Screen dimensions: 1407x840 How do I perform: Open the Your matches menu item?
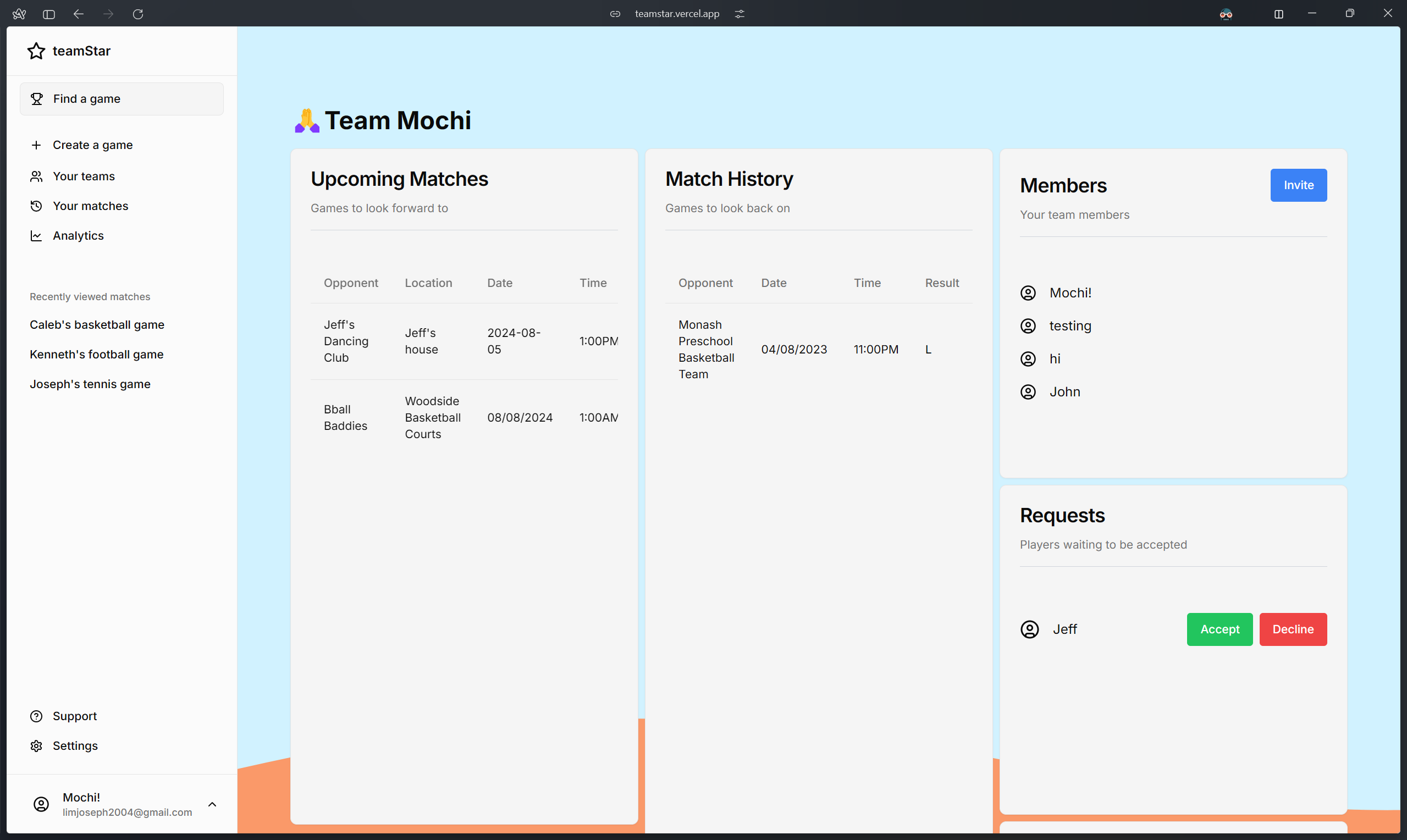(91, 206)
